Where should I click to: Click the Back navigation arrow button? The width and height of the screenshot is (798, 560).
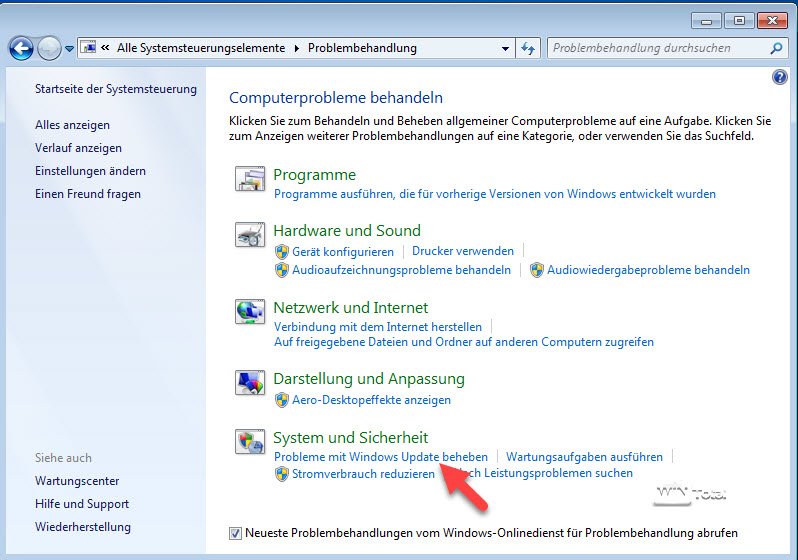pos(21,49)
